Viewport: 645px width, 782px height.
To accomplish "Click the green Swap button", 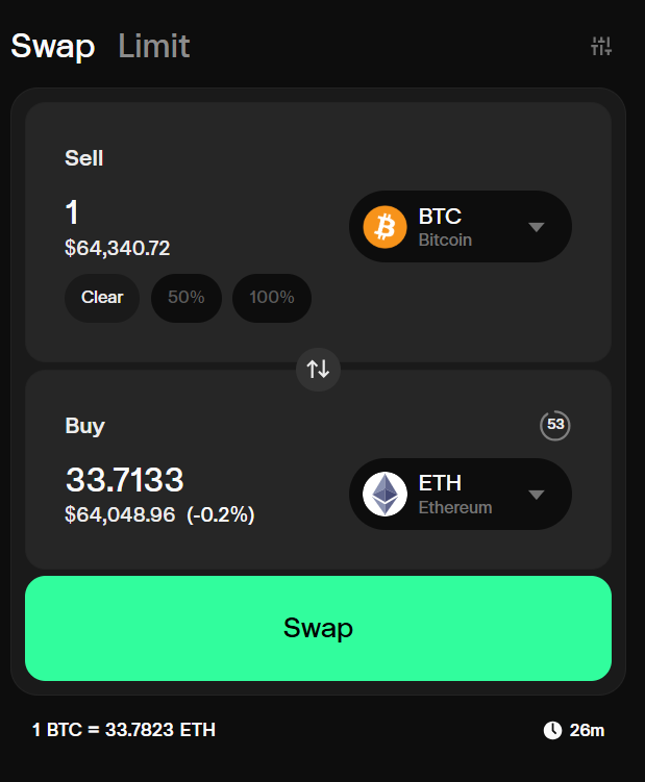I will [x=318, y=628].
